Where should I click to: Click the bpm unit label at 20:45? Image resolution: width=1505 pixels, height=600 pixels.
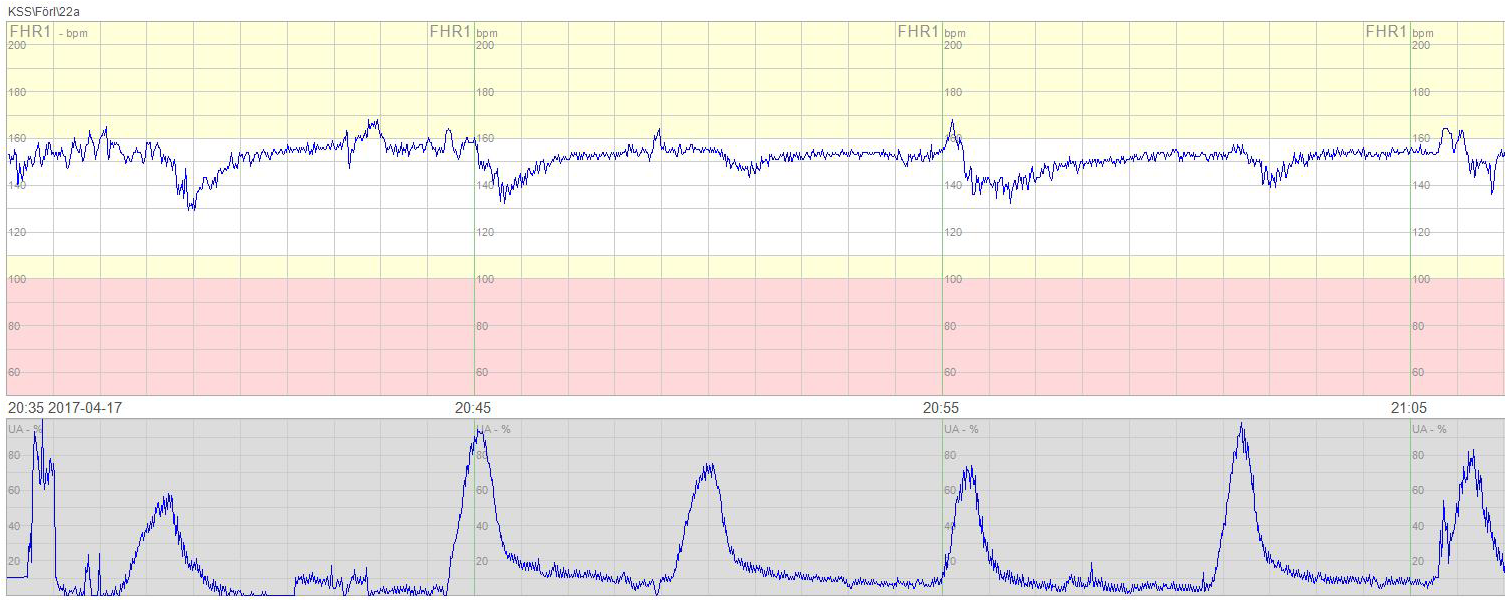487,33
